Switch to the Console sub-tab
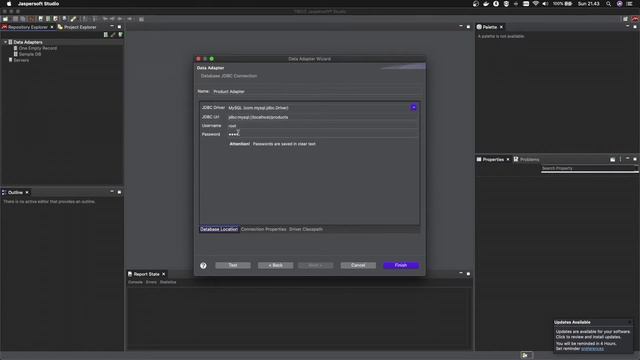 [x=135, y=282]
